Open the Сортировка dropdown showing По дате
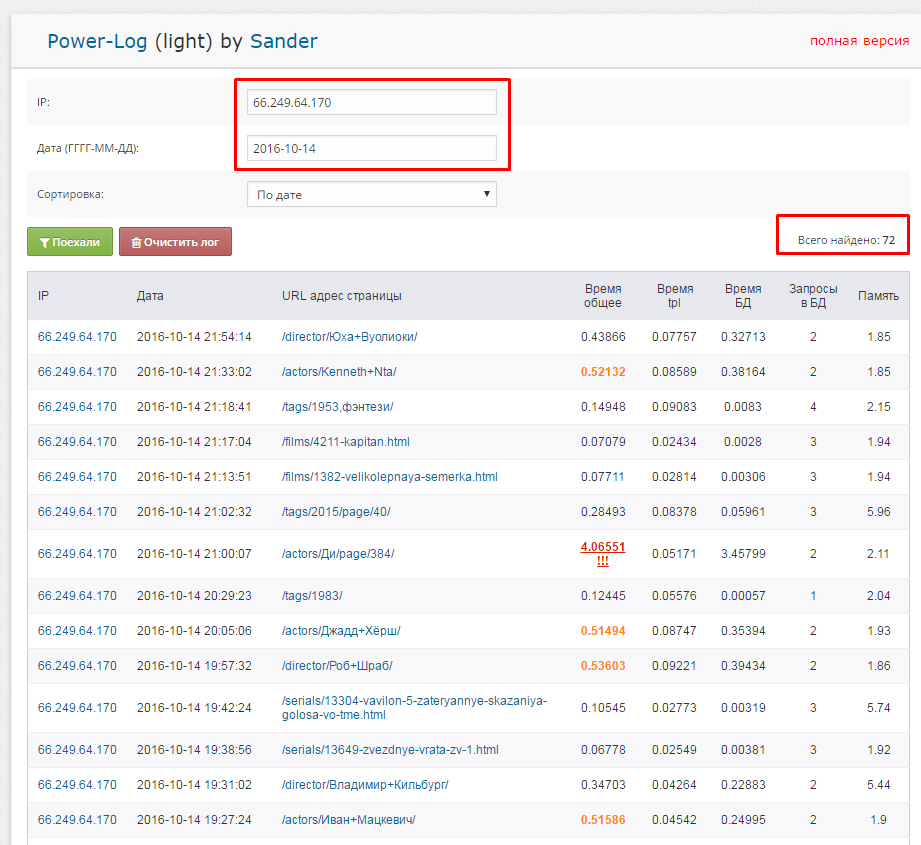Screen dimensions: 921x845 [372, 194]
